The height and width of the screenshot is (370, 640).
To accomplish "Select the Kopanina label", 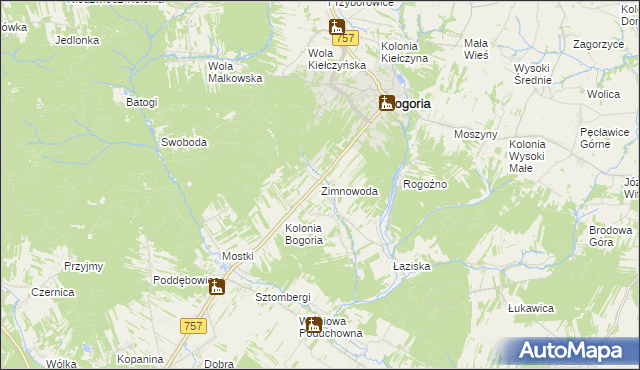I will tap(140, 359).
